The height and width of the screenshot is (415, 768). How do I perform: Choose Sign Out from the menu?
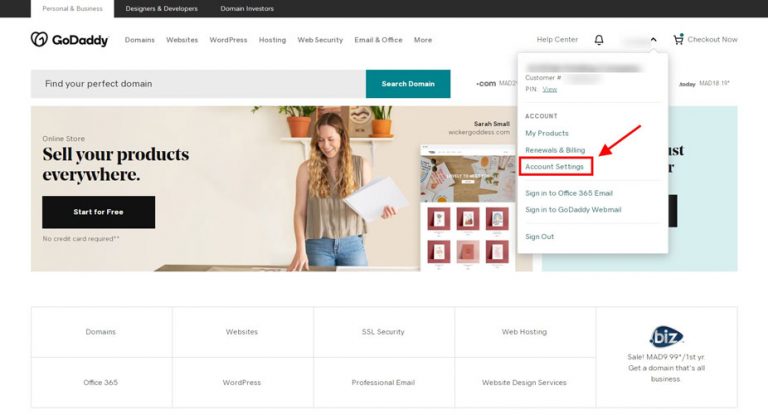tap(540, 237)
